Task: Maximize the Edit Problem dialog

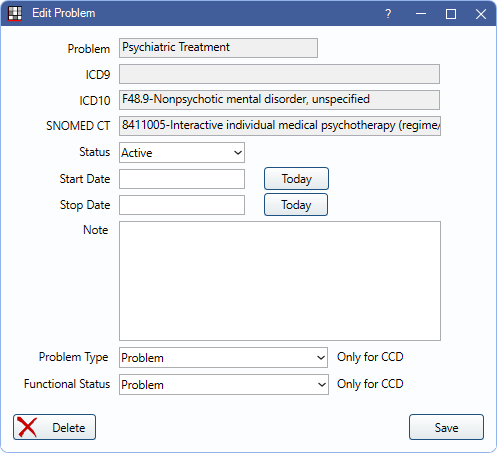Action: (x=451, y=14)
